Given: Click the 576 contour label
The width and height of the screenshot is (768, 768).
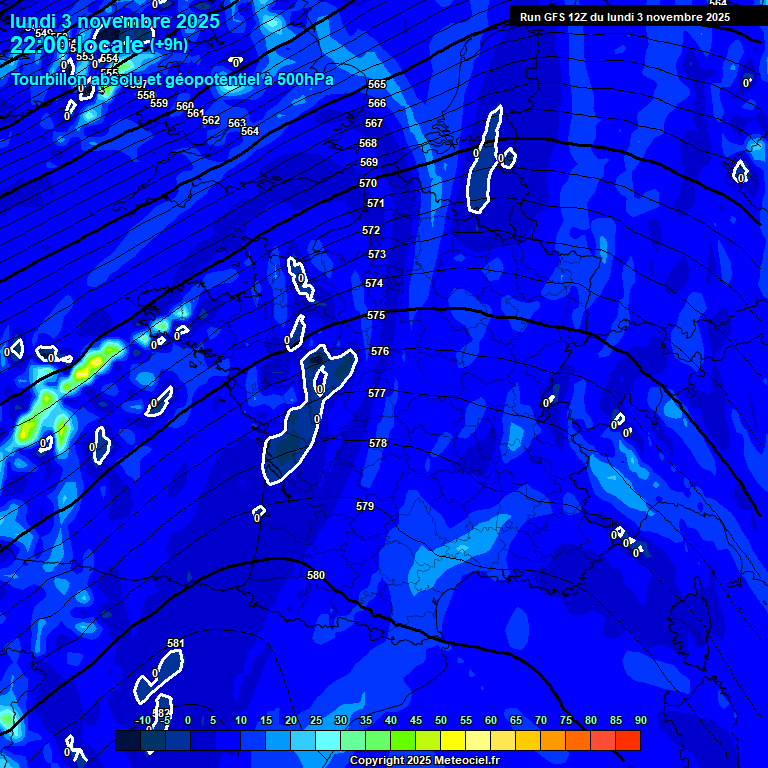Looking at the screenshot, I should (380, 351).
